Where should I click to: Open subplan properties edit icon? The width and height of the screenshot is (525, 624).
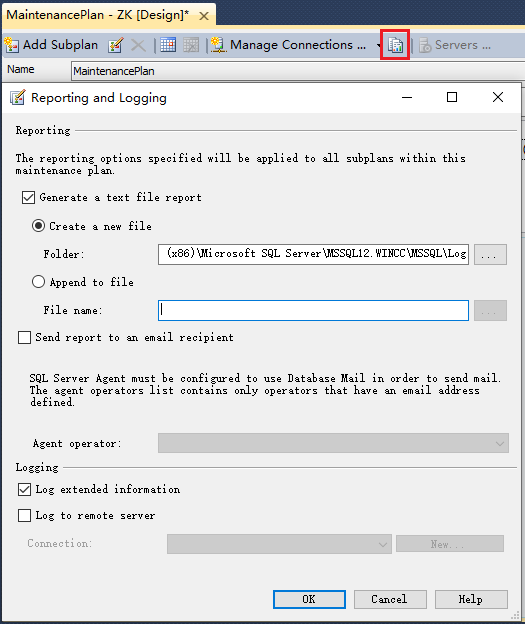[x=115, y=45]
